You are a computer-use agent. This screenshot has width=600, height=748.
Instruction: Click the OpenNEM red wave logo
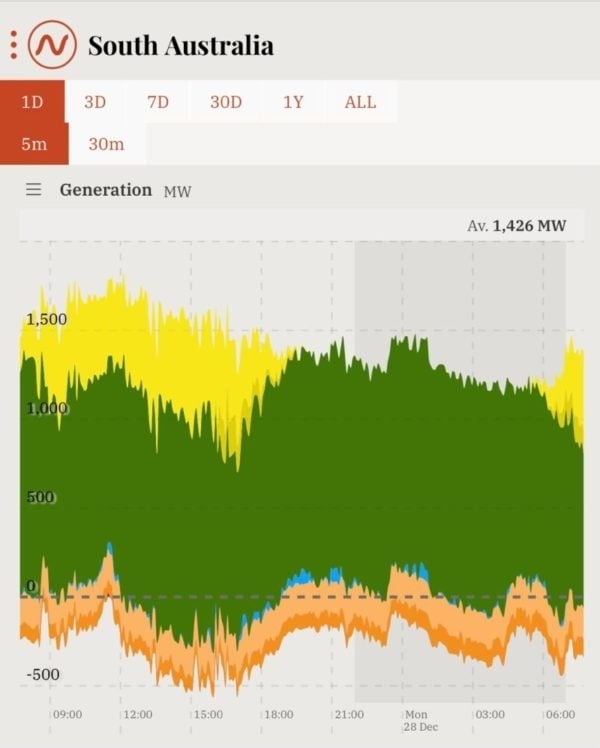(x=52, y=45)
